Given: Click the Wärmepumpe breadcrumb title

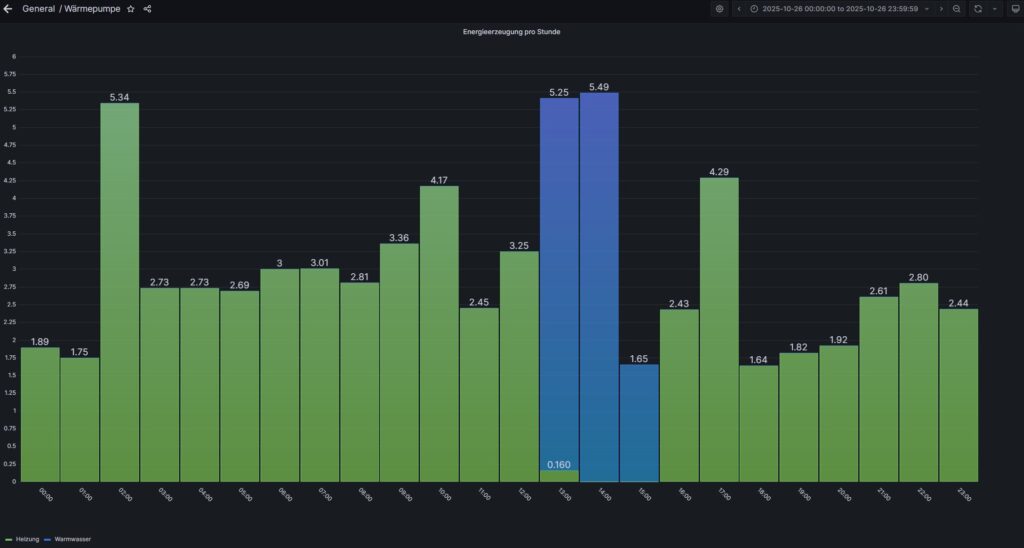Looking at the screenshot, I should coord(92,9).
